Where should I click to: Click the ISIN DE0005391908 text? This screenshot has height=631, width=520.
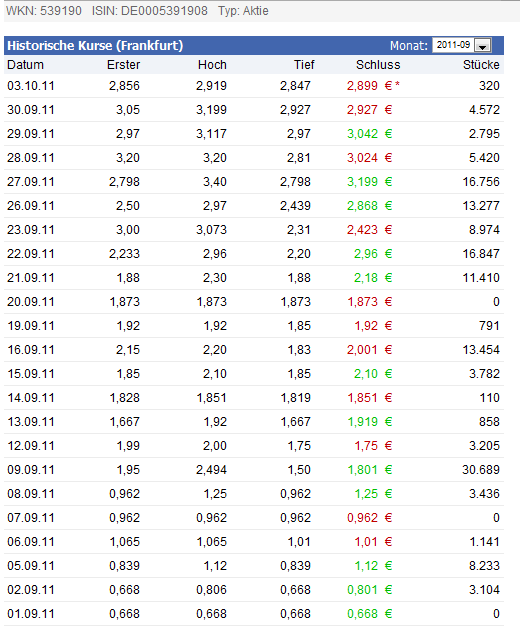coord(150,11)
